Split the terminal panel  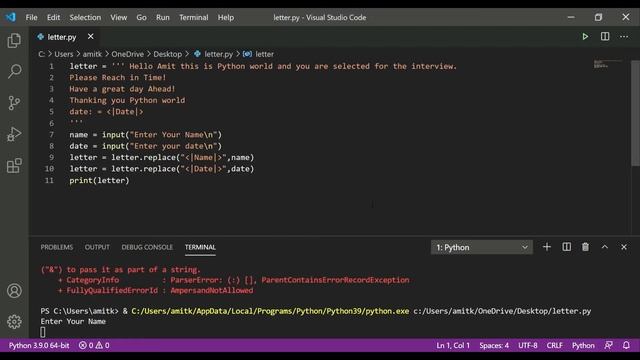pos(567,247)
